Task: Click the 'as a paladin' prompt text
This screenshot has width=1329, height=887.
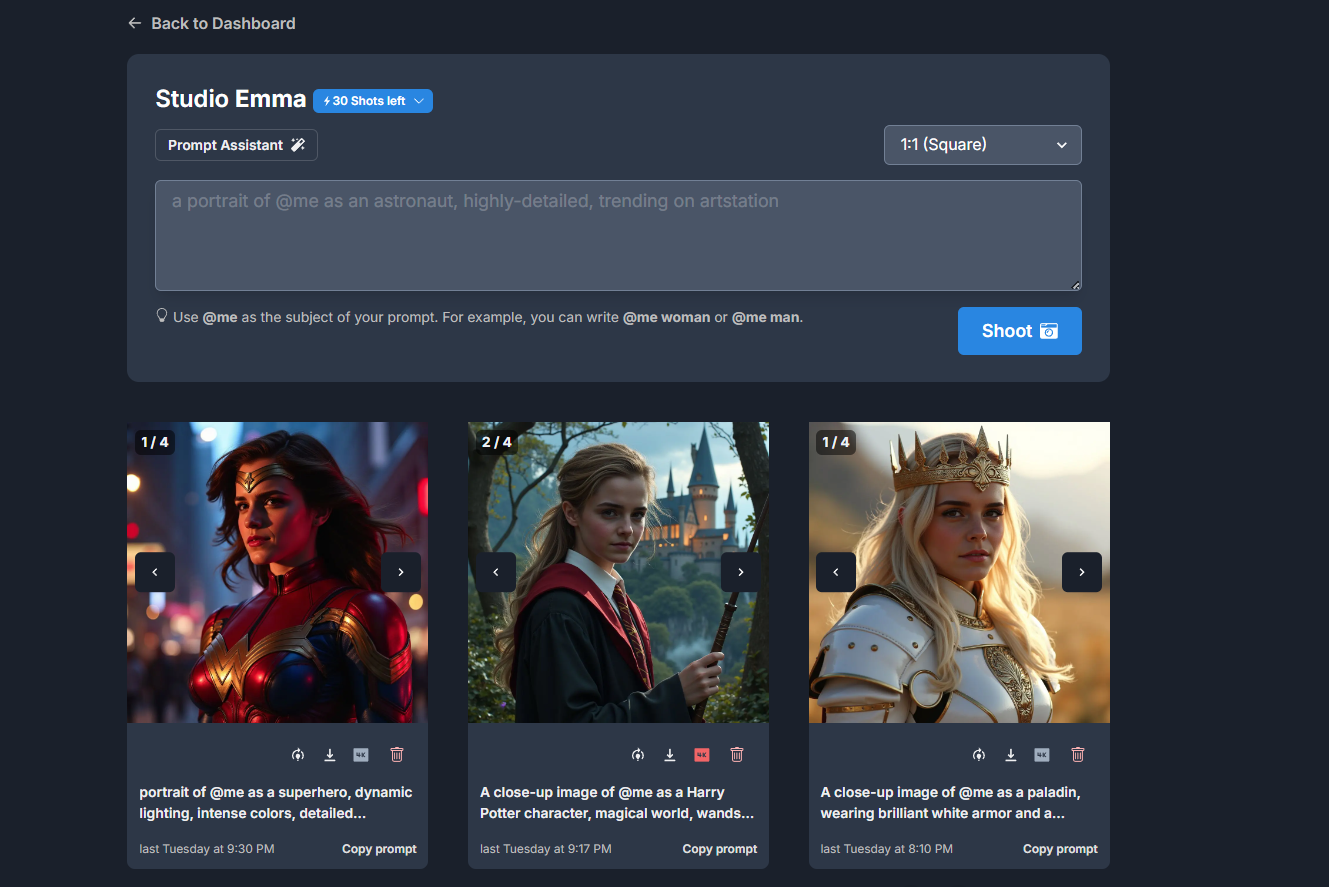Action: click(950, 803)
